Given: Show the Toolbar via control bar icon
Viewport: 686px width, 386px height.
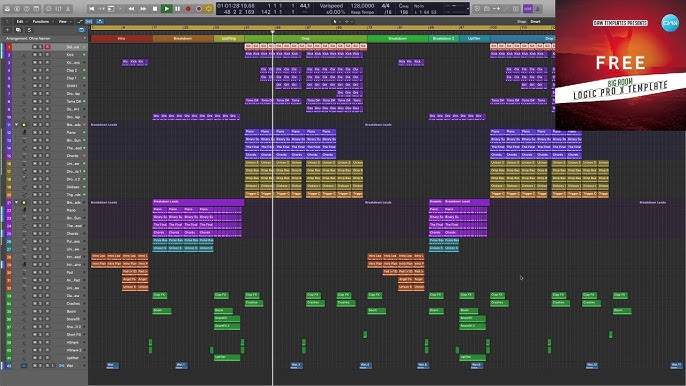Looking at the screenshot, I should point(37,8).
